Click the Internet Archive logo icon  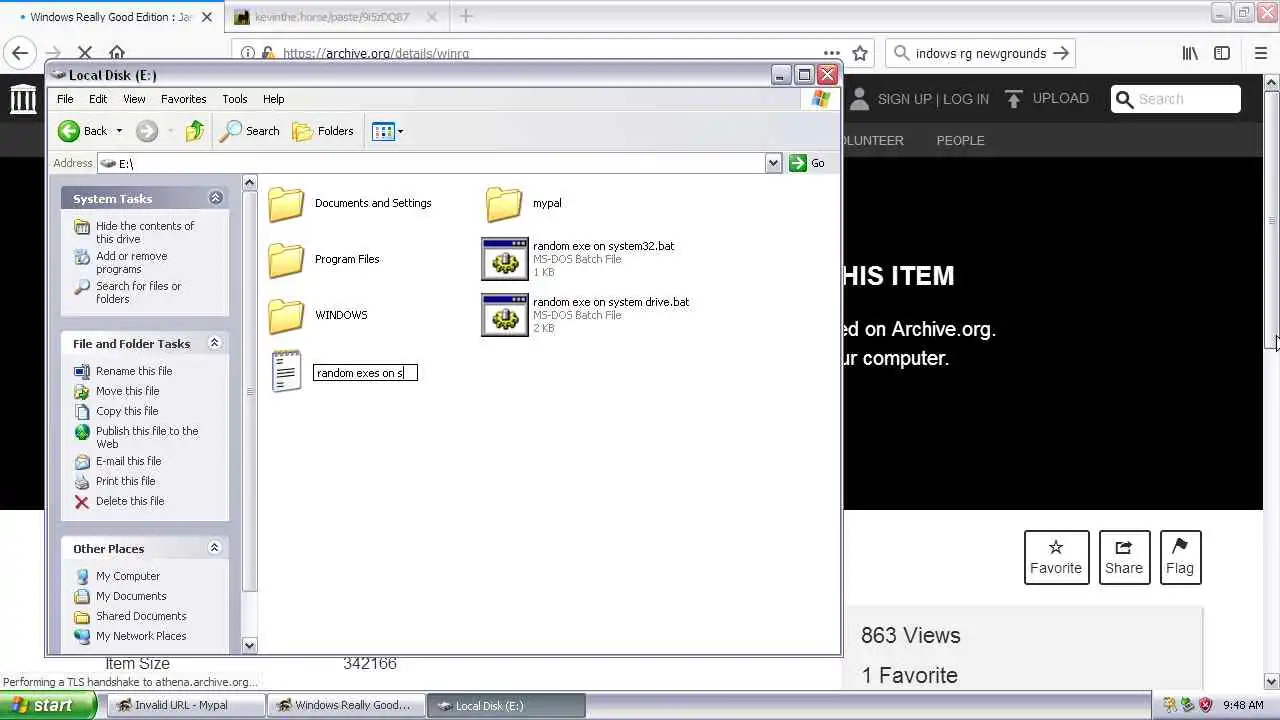[x=23, y=99]
